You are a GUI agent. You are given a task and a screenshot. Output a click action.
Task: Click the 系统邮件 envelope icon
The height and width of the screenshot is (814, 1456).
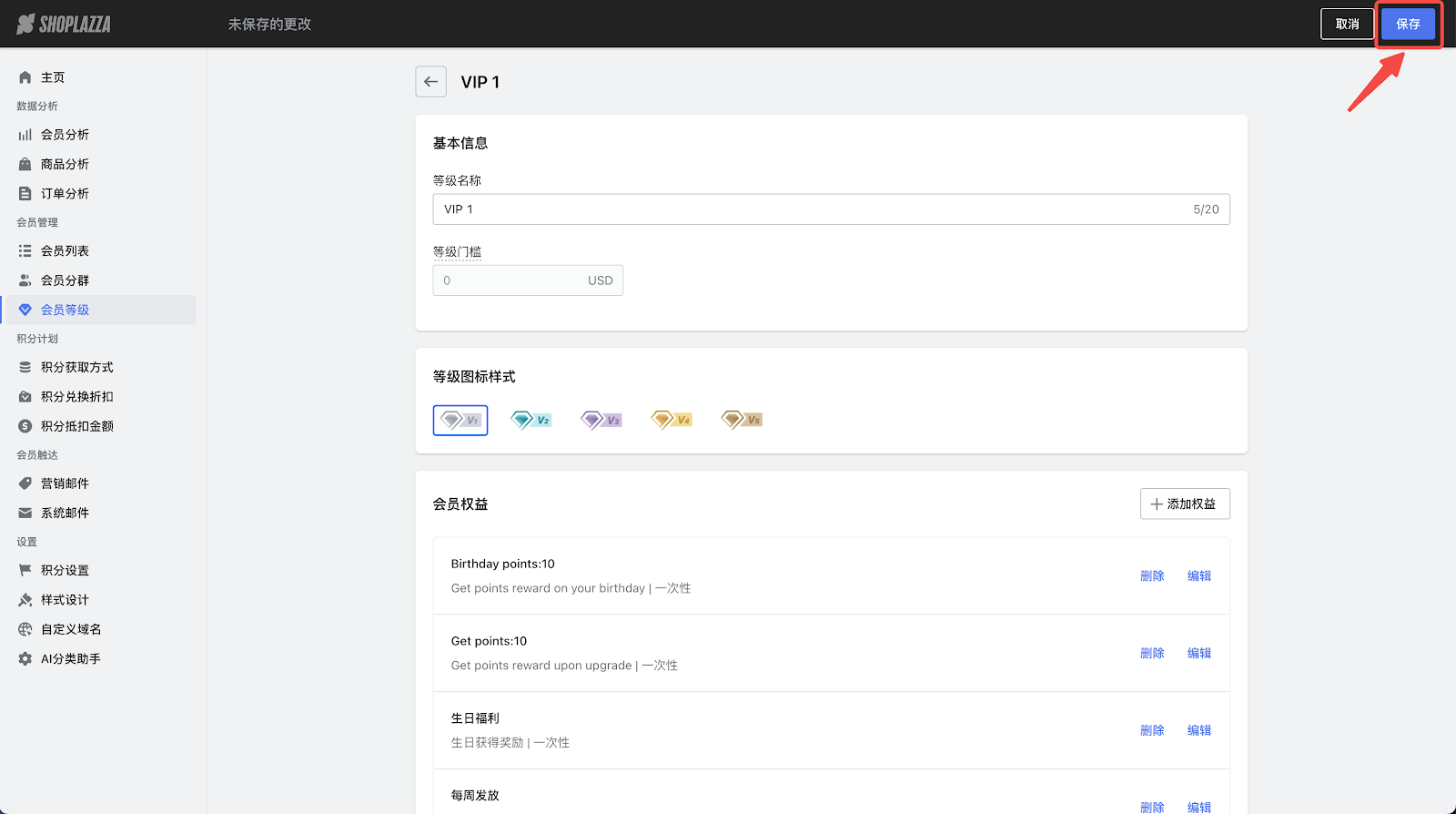(x=25, y=513)
